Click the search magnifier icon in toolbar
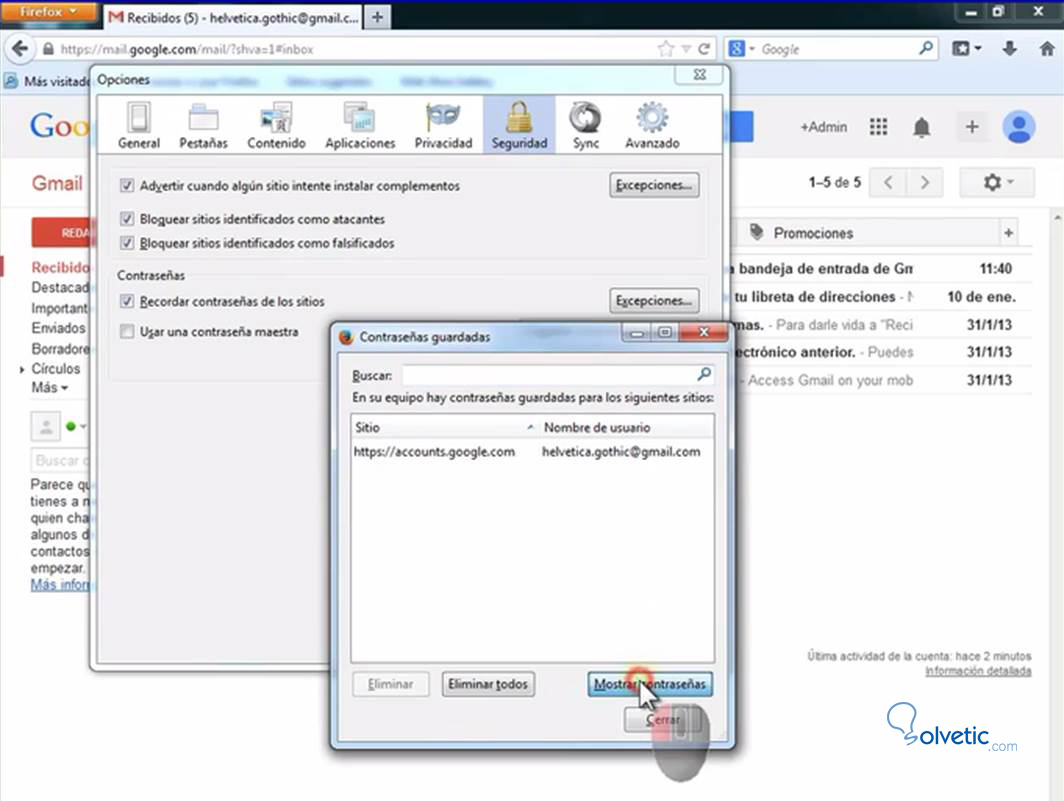 point(926,48)
